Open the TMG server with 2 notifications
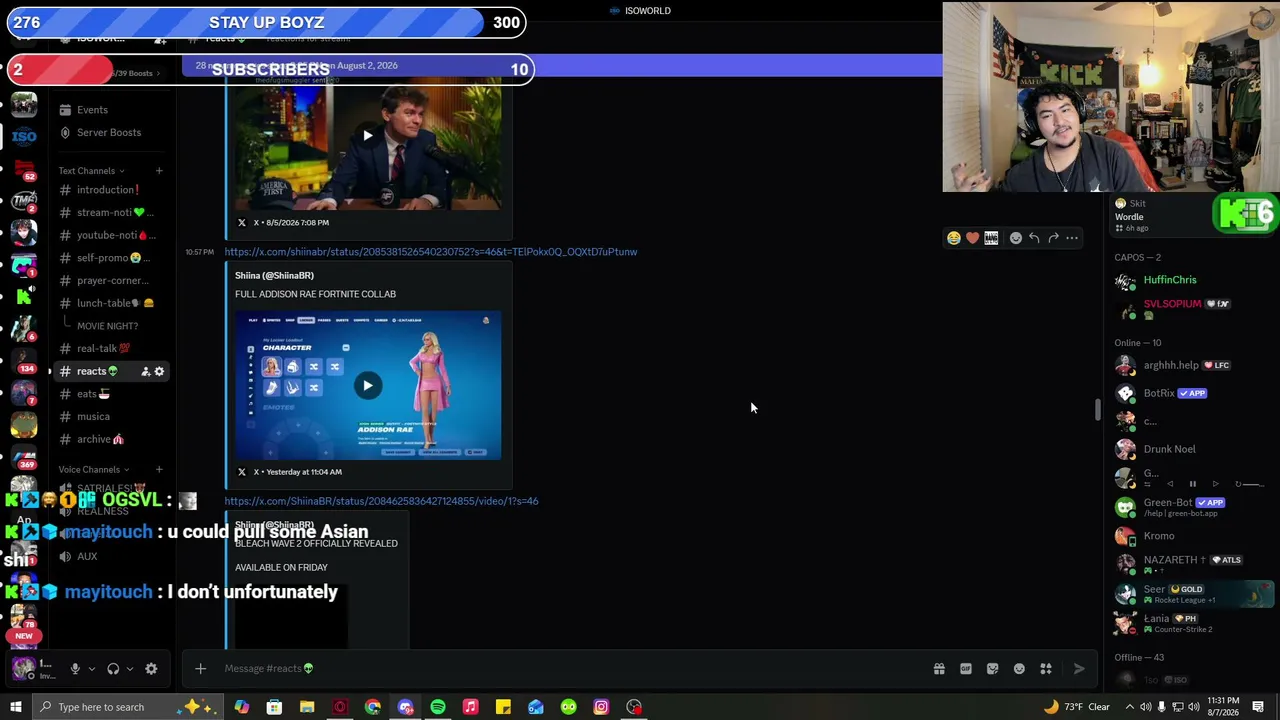 (x=24, y=200)
